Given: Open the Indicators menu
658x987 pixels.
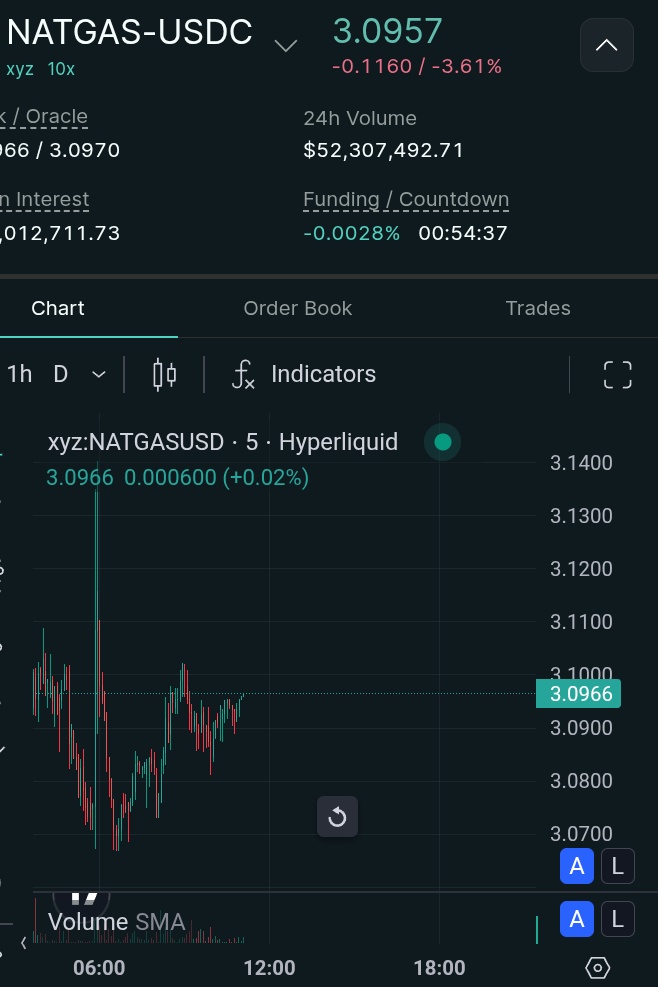Looking at the screenshot, I should [x=304, y=375].
